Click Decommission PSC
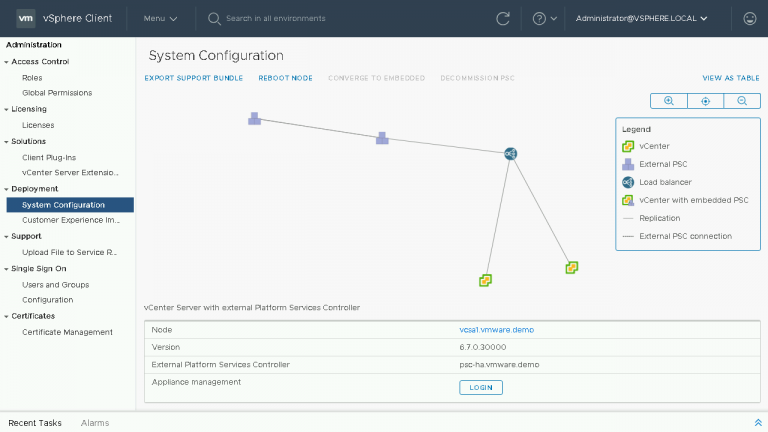This screenshot has height=432, width=768. [x=478, y=78]
